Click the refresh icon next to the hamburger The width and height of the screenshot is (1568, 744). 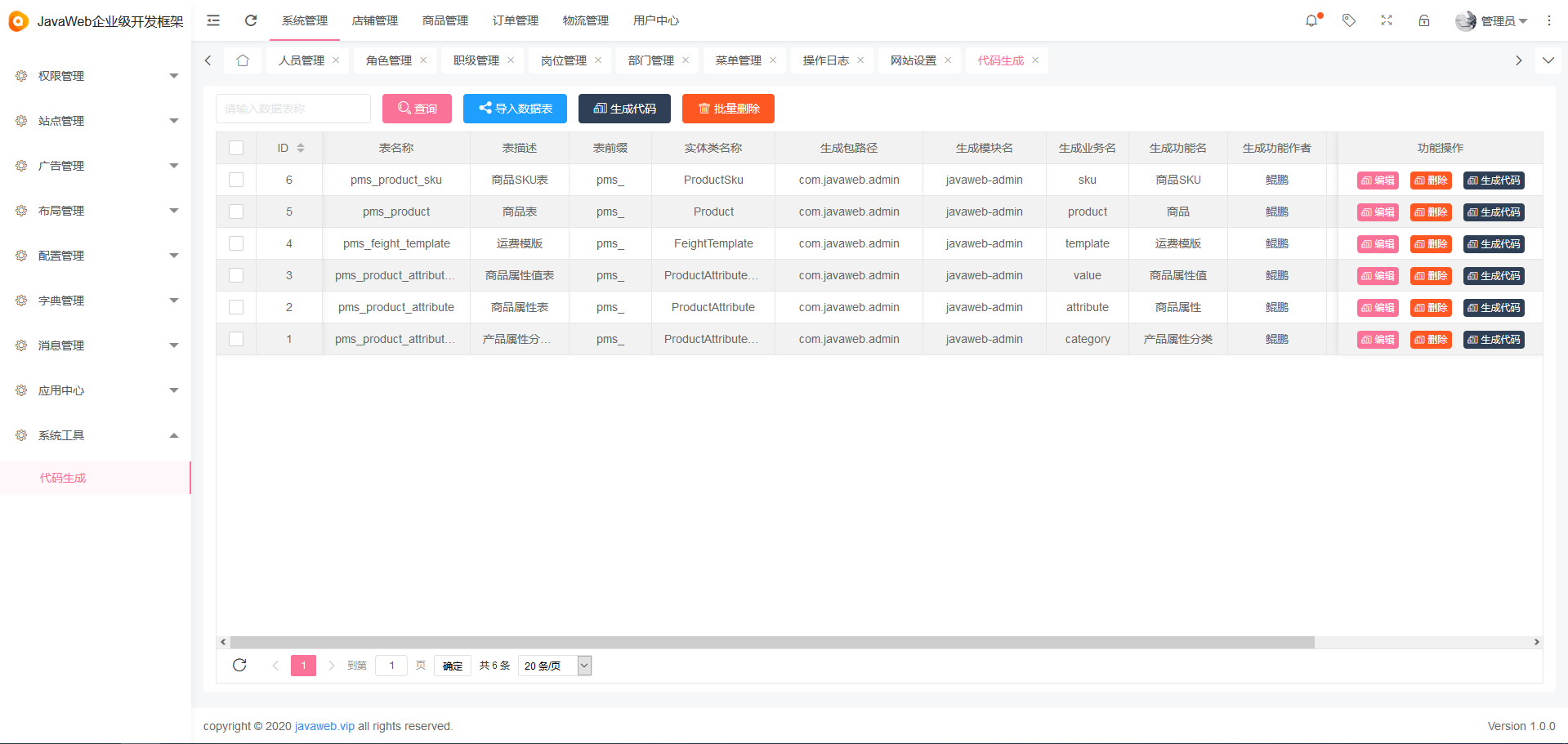251,20
